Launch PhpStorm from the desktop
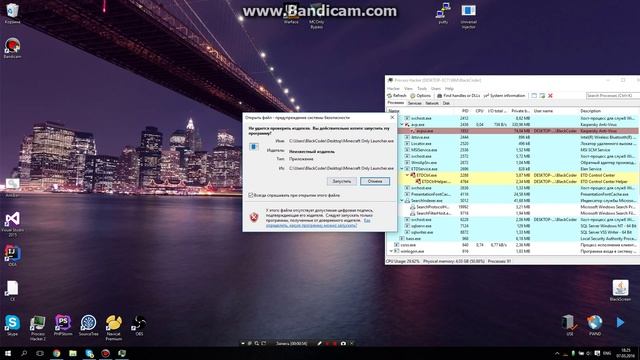This screenshot has width=640, height=360. [x=63, y=325]
